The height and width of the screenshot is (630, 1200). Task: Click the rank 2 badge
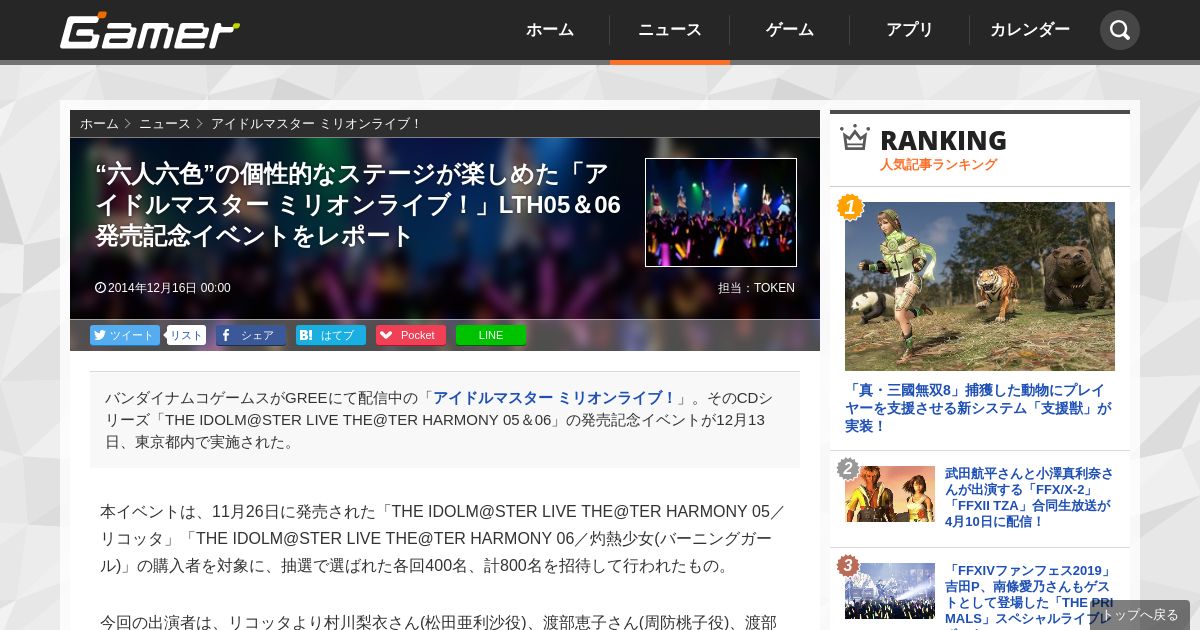click(848, 469)
